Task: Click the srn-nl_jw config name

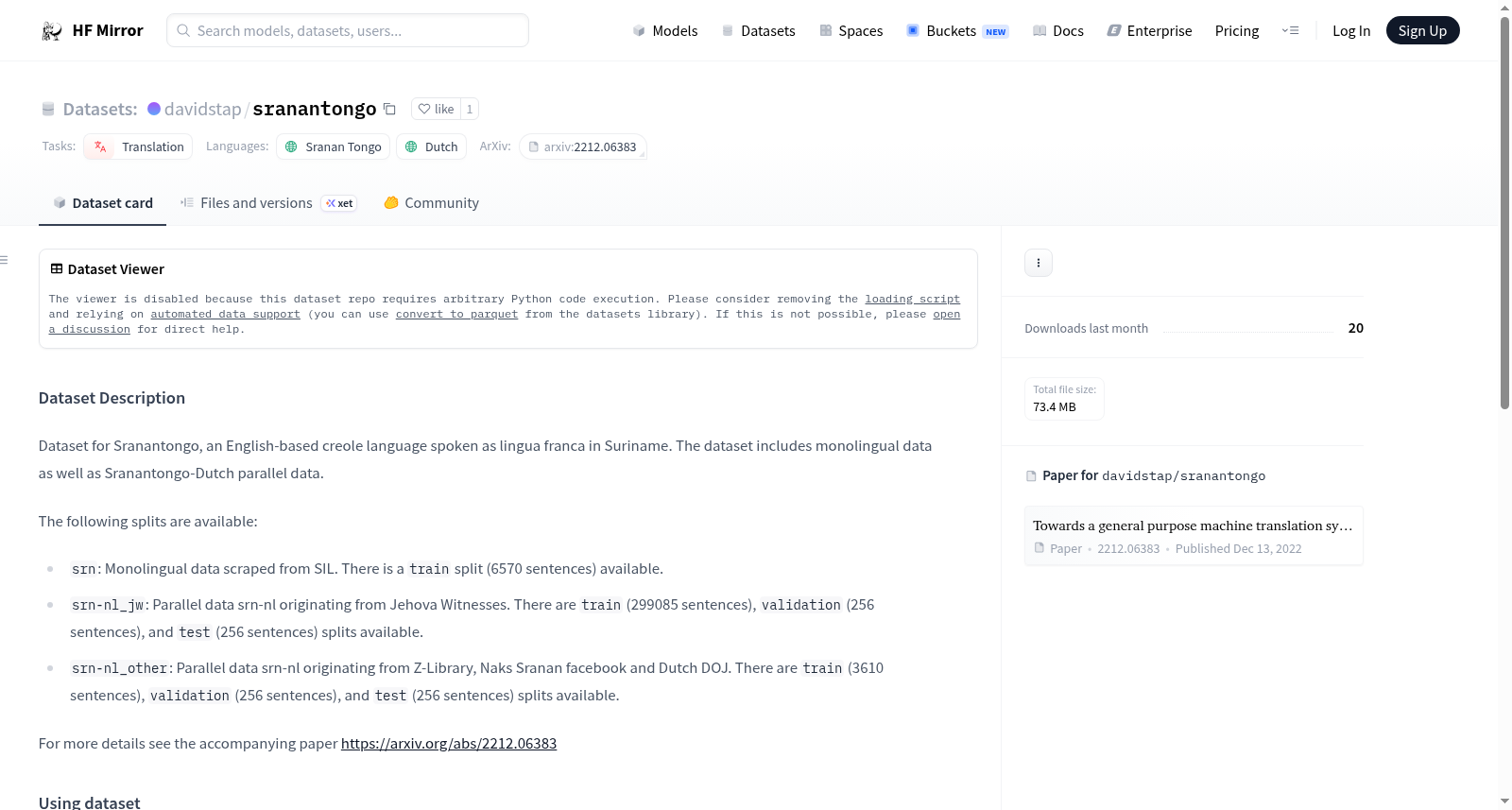Action: pos(108,605)
